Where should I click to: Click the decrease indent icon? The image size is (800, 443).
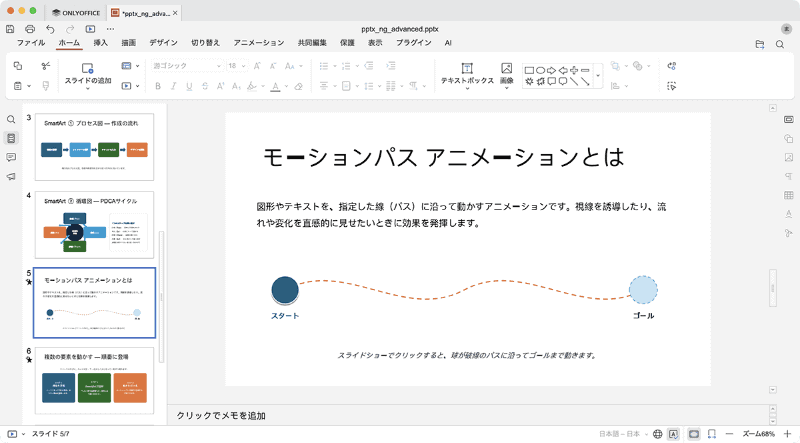click(369, 66)
